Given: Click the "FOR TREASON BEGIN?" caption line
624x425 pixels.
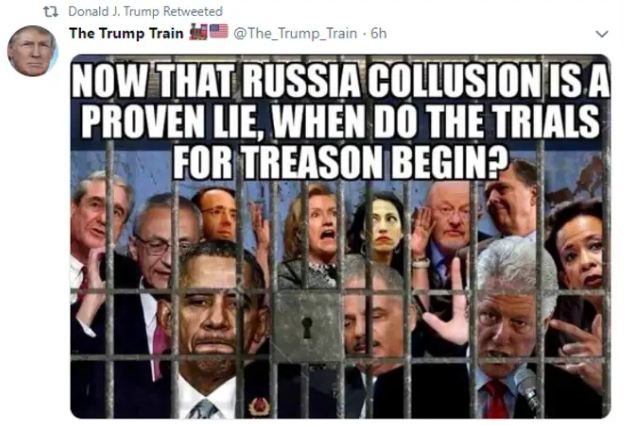Looking at the screenshot, I should pos(341,162).
